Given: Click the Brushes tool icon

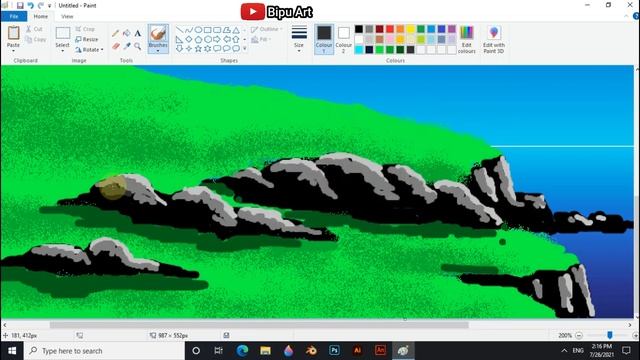Looking at the screenshot, I should click(158, 33).
